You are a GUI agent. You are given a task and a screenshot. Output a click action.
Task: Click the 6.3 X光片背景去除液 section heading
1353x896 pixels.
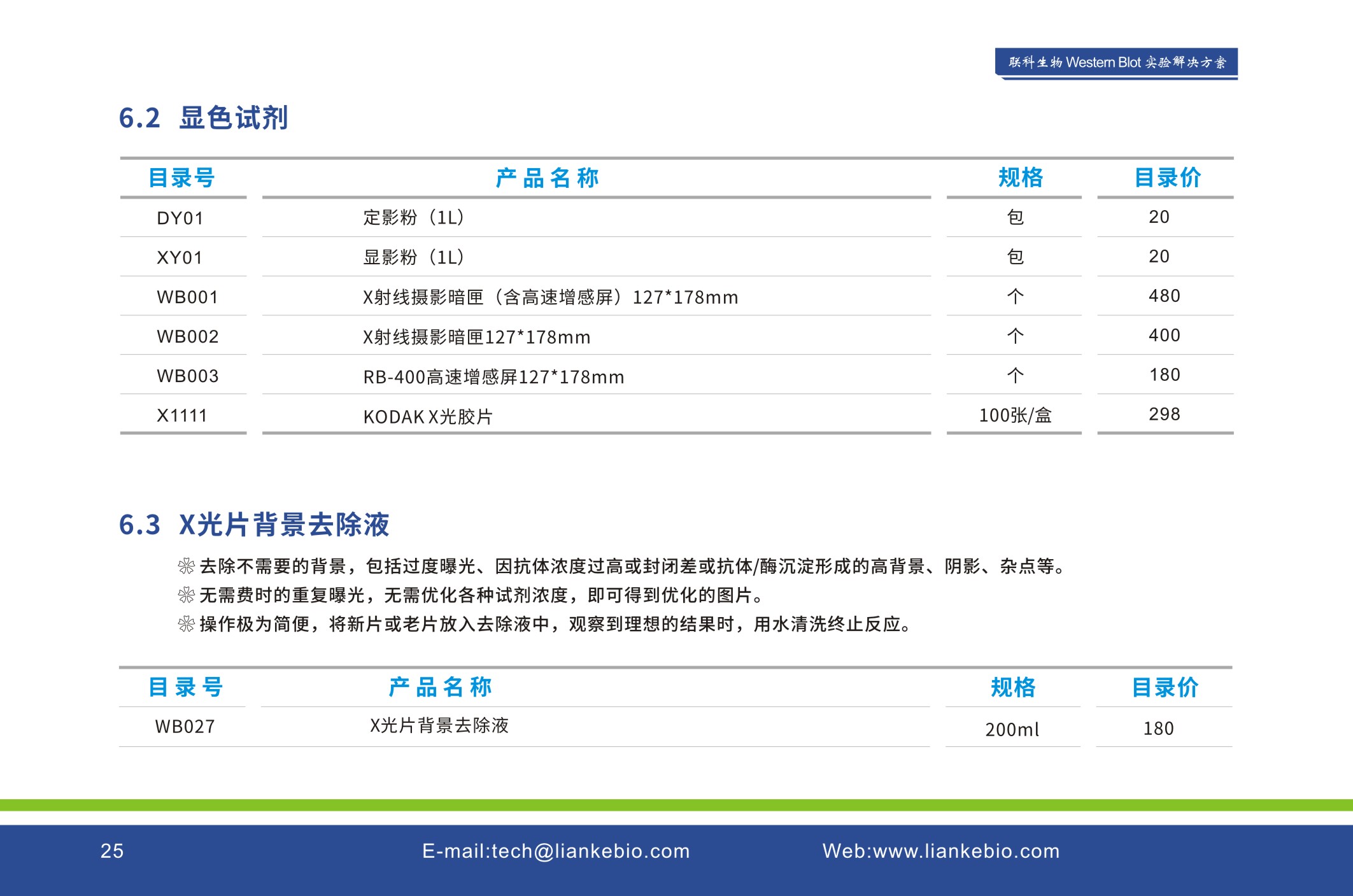254,525
